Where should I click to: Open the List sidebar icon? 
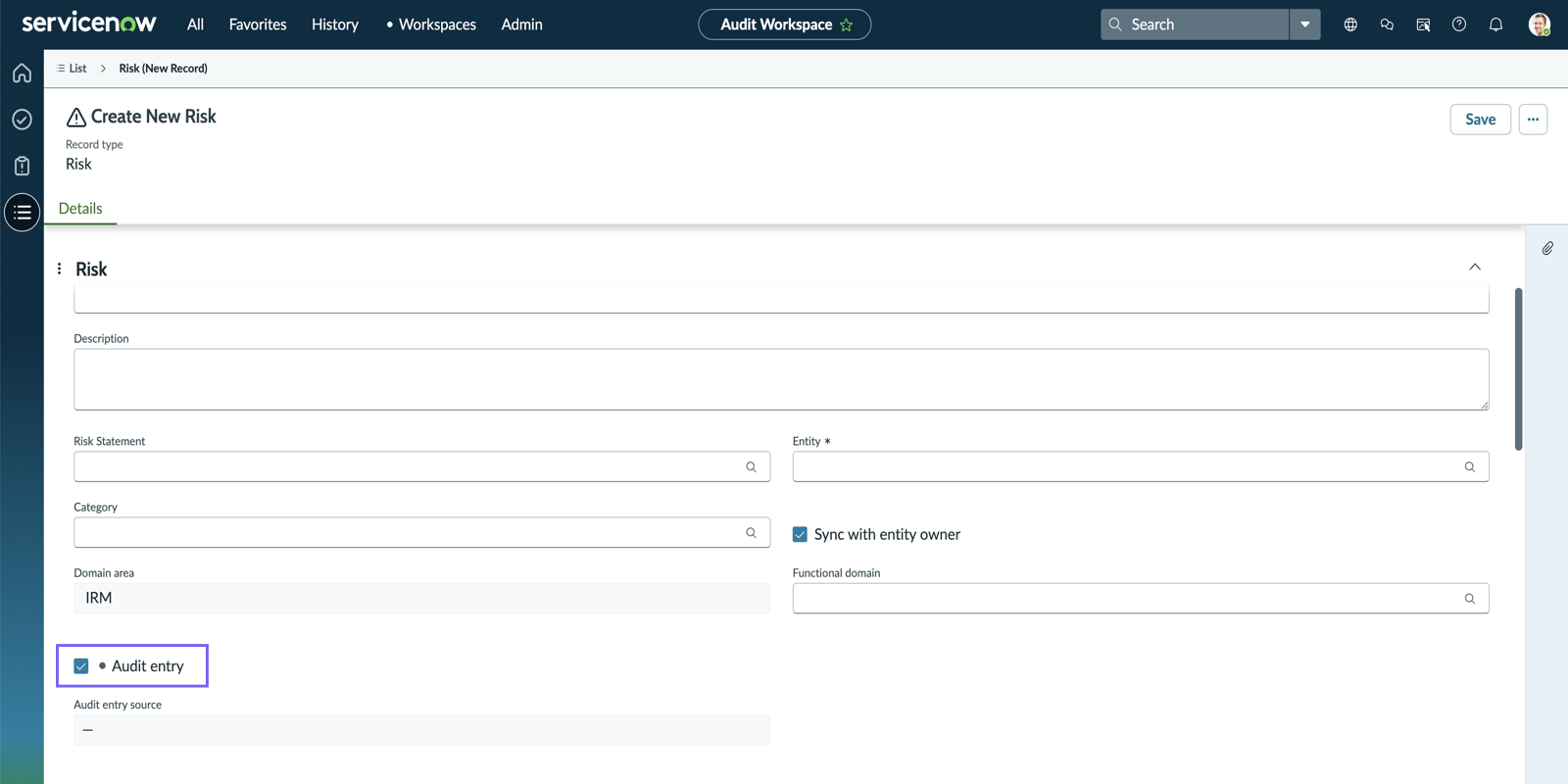pyautogui.click(x=22, y=212)
